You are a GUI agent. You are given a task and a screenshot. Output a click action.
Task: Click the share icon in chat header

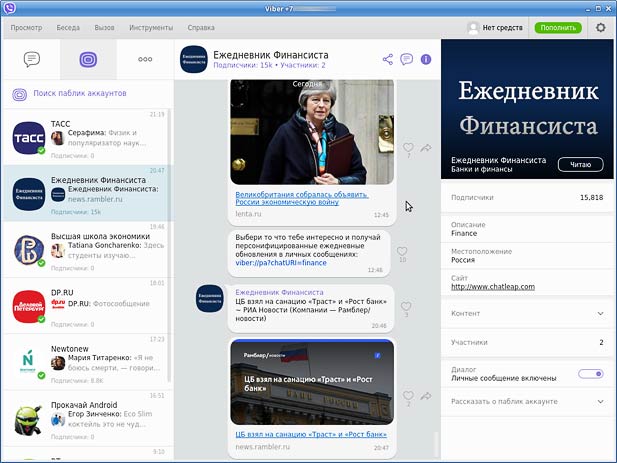point(388,59)
